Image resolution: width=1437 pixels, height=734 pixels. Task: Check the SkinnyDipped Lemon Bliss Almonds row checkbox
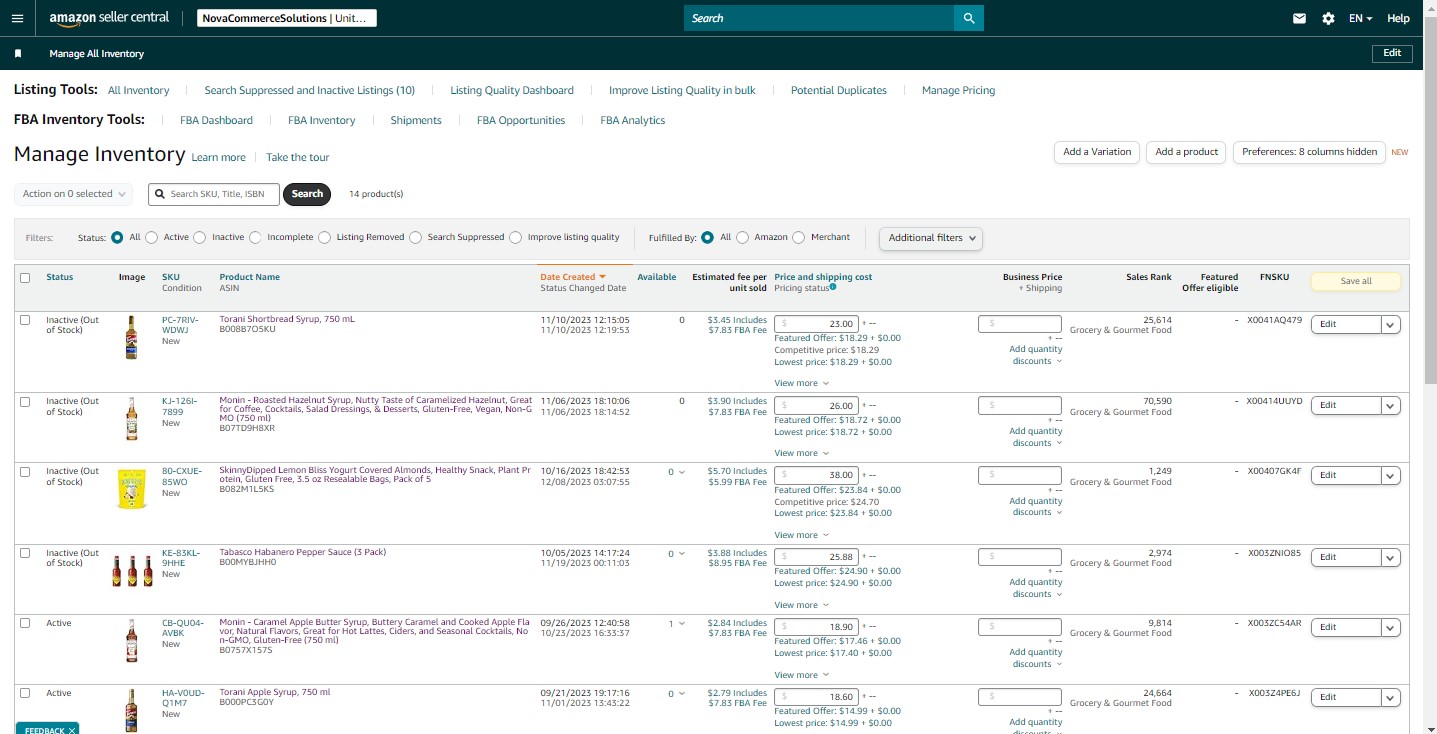tap(25, 472)
